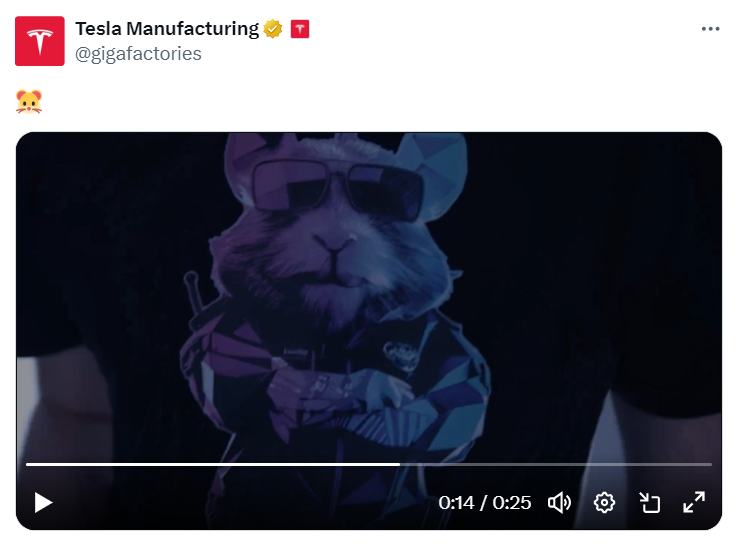Click the Tesla Manufacturing display name
The image size is (739, 545).
coord(167,29)
